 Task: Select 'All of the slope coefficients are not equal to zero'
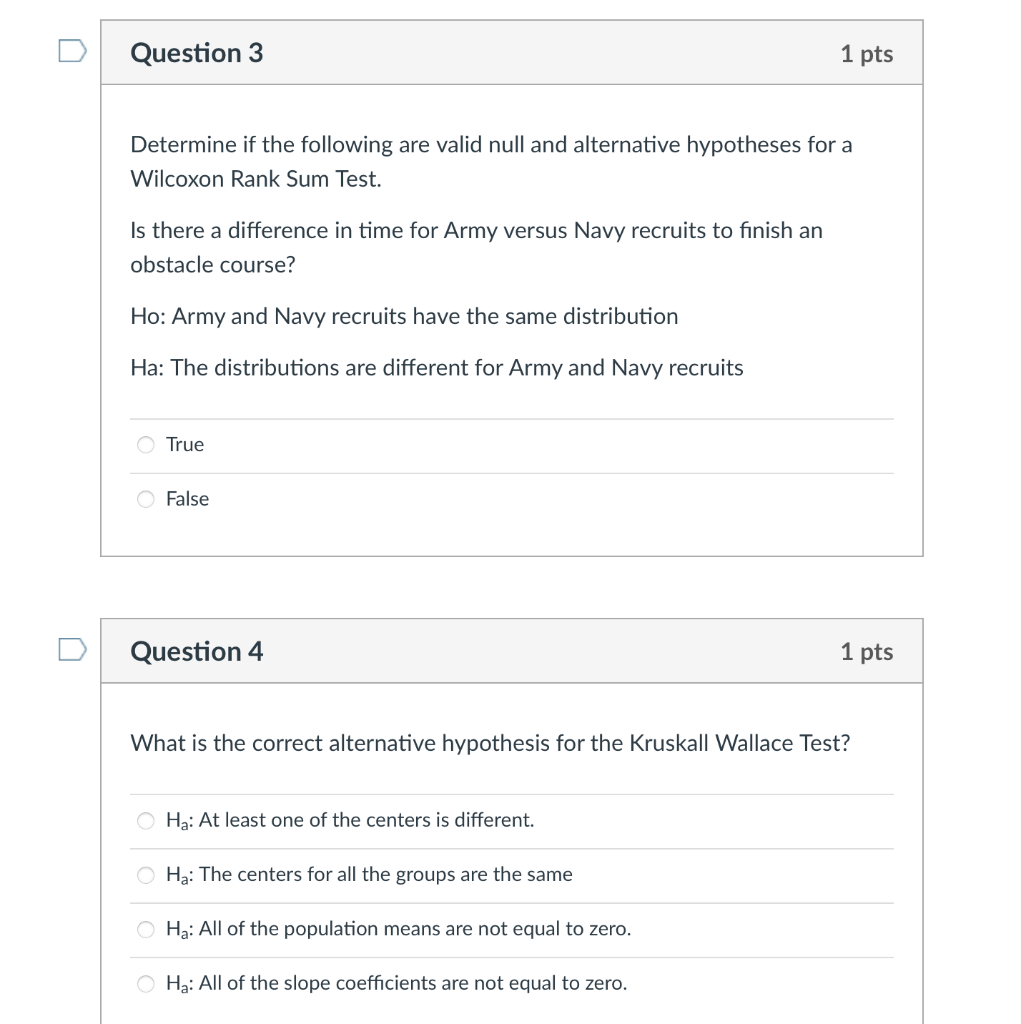pyautogui.click(x=145, y=983)
